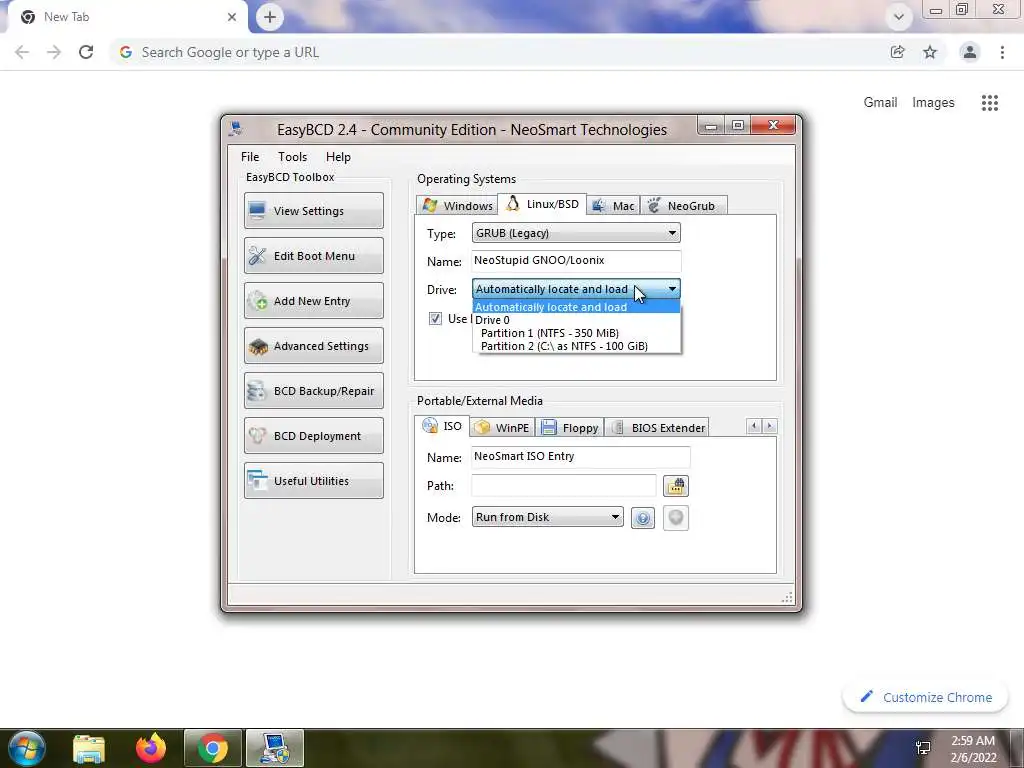
Task: Open View Settings in EasyBCD toolbox
Action: coord(313,210)
